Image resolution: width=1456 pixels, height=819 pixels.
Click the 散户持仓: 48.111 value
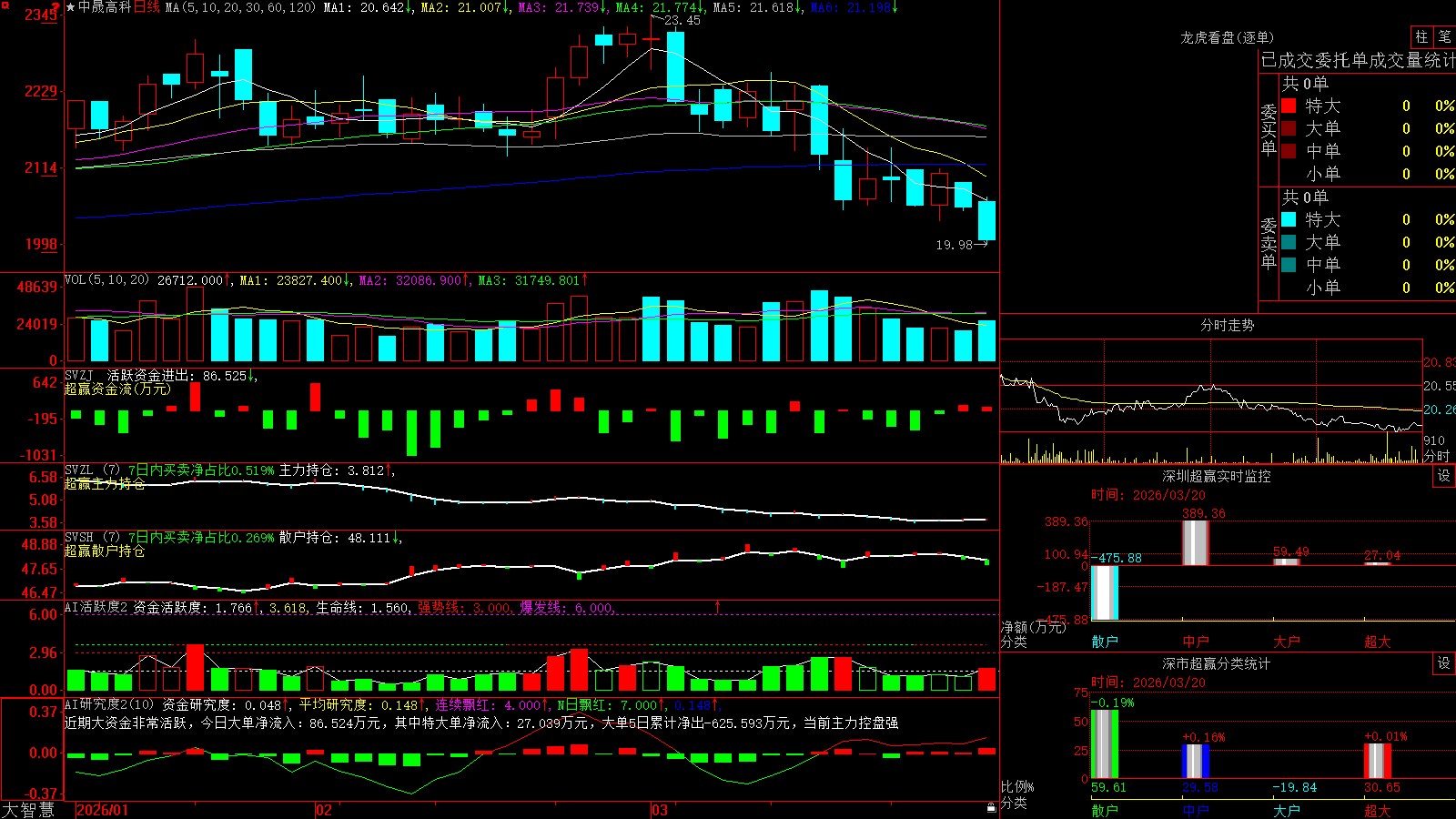pos(336,538)
